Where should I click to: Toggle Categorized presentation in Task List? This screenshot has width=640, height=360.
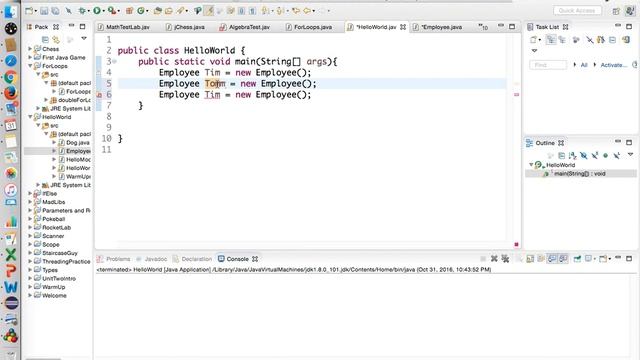(551, 40)
